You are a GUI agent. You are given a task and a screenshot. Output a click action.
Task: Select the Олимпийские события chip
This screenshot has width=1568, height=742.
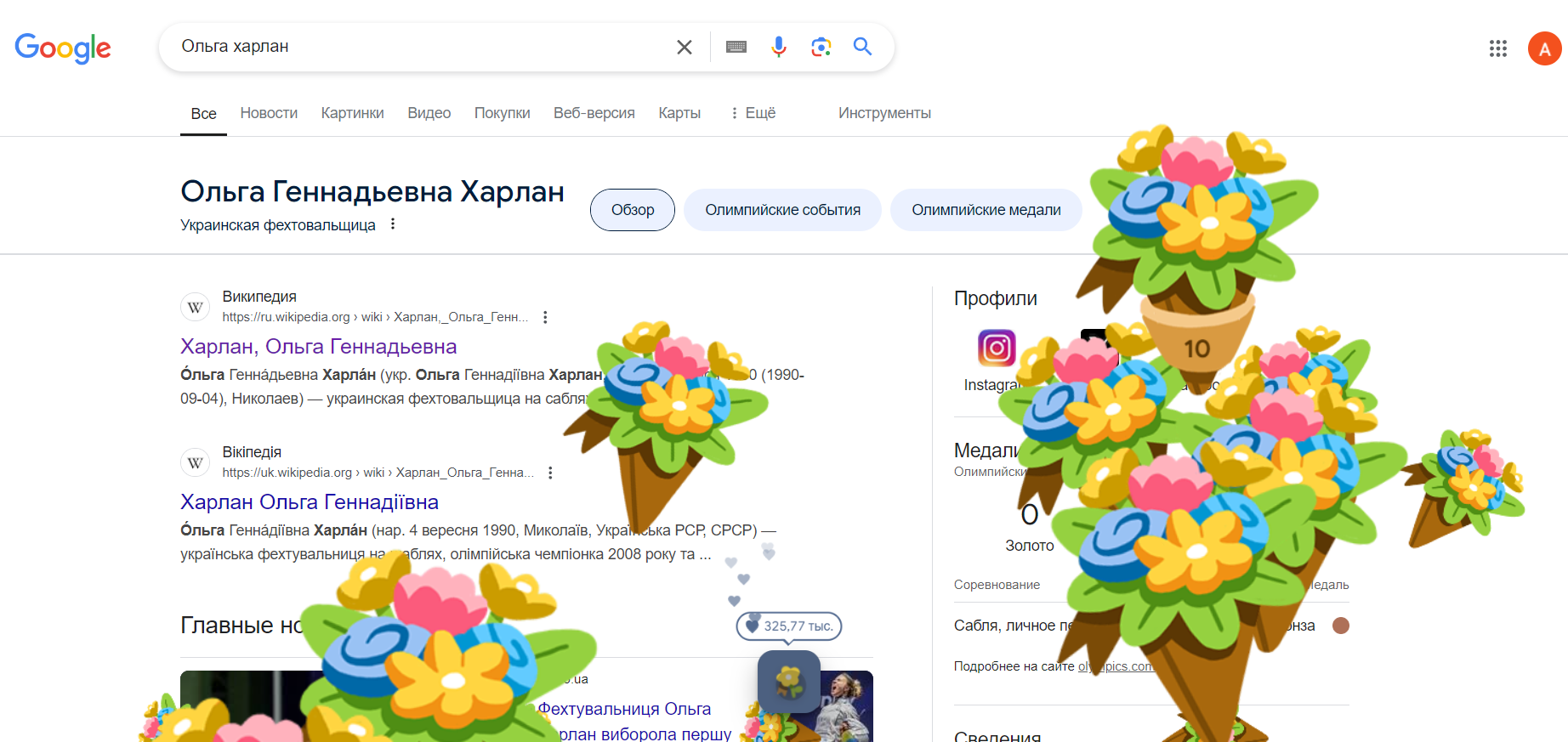[782, 210]
